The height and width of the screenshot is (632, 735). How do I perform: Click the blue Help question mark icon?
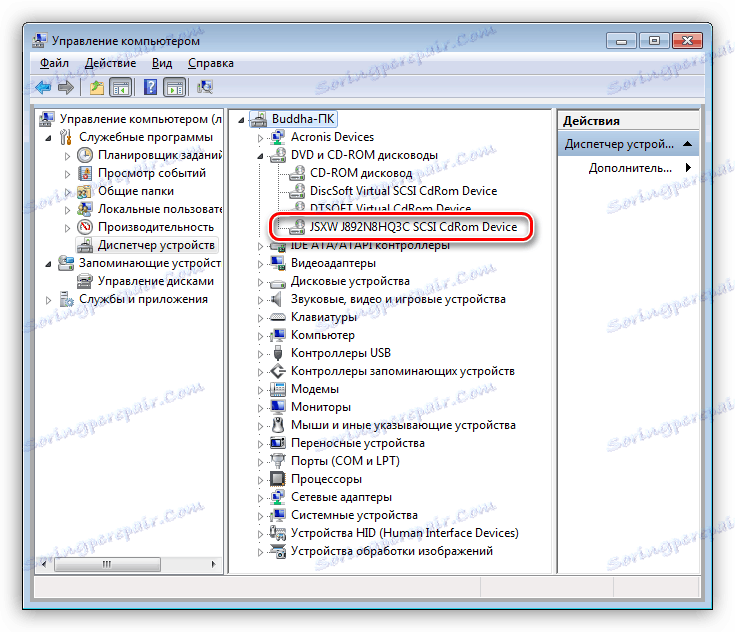(x=150, y=87)
